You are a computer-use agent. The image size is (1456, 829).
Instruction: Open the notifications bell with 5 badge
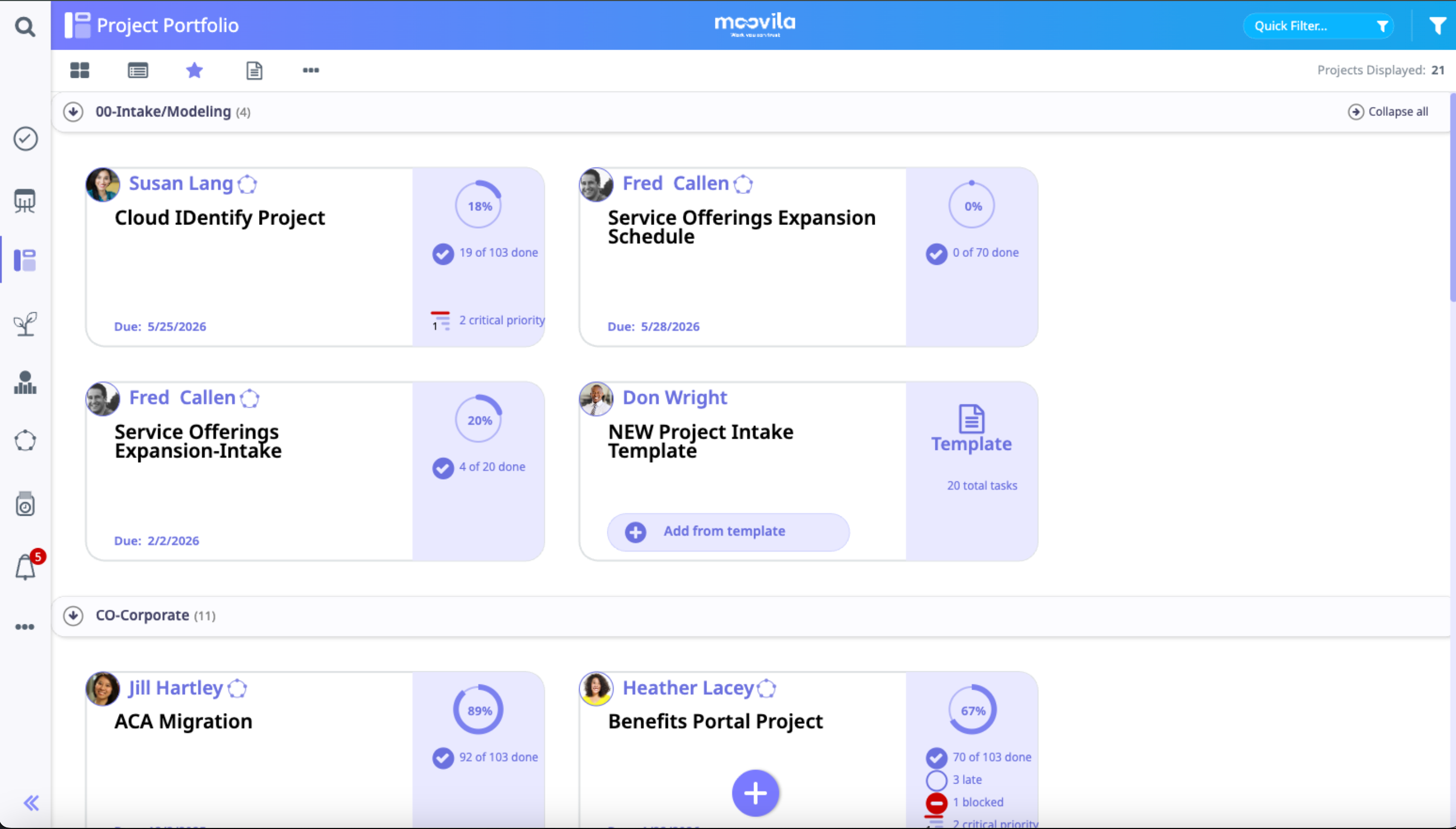point(25,567)
